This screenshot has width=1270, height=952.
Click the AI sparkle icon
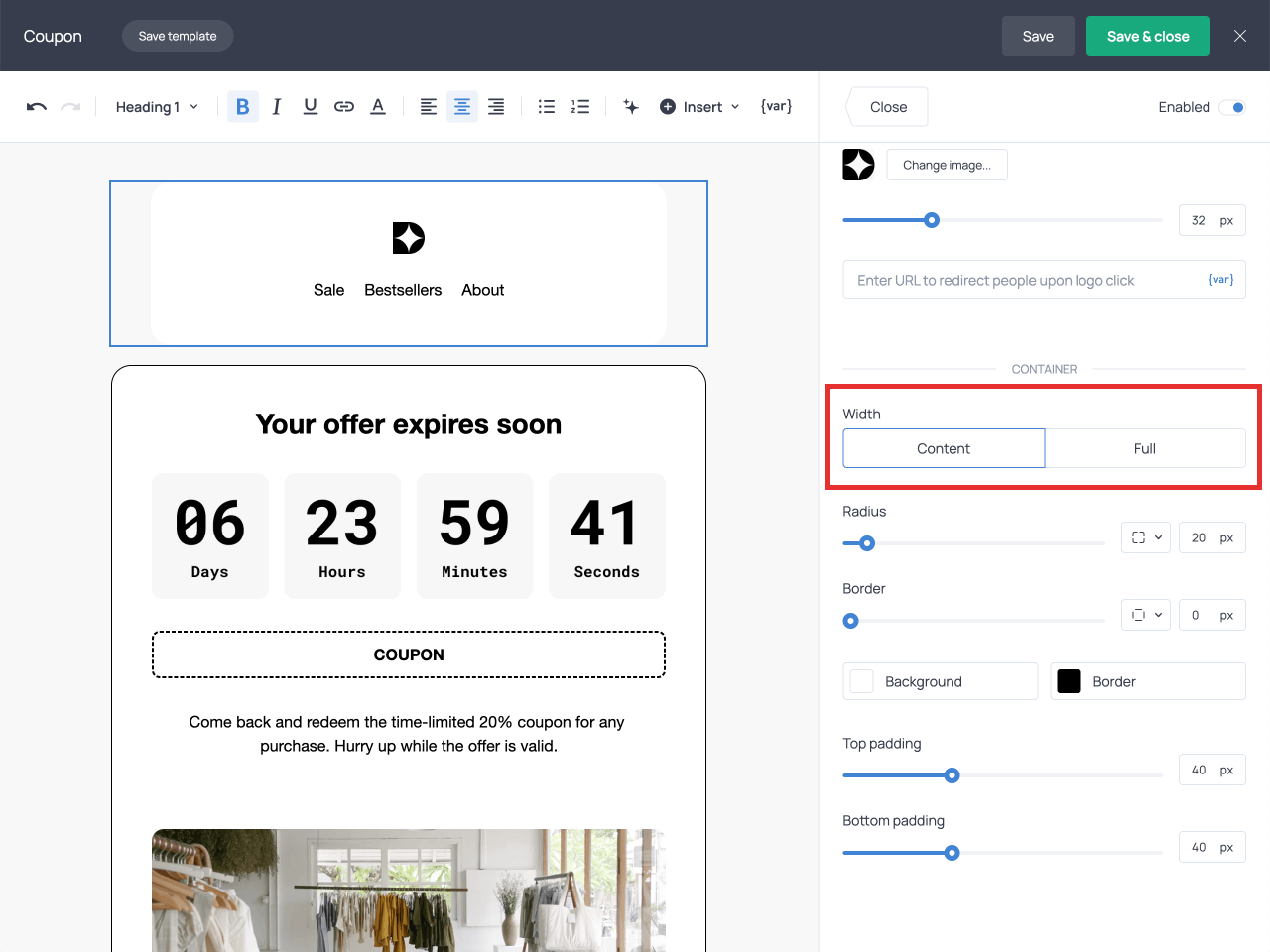click(x=631, y=107)
